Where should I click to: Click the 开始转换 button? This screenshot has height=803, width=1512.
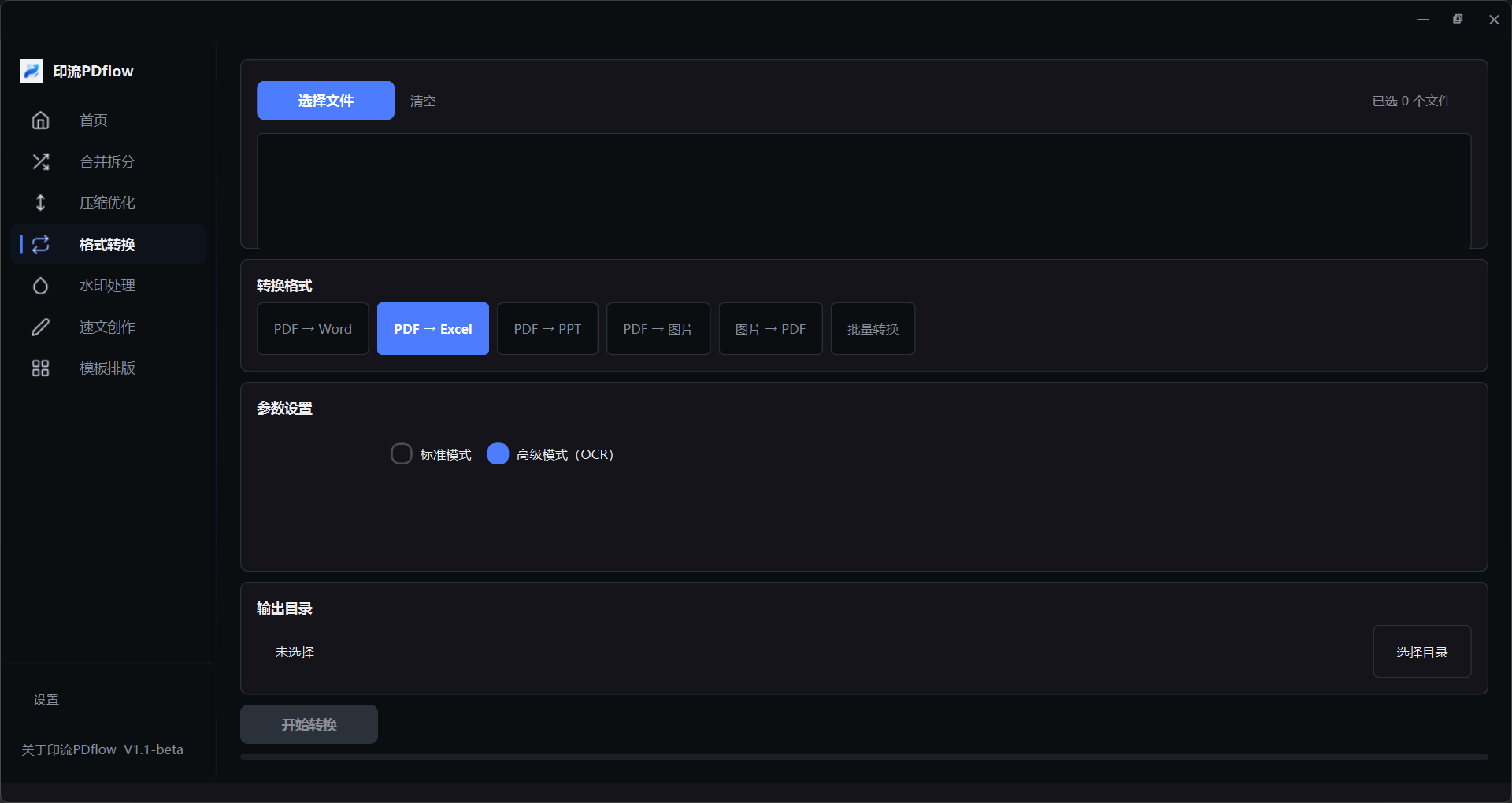pos(309,724)
